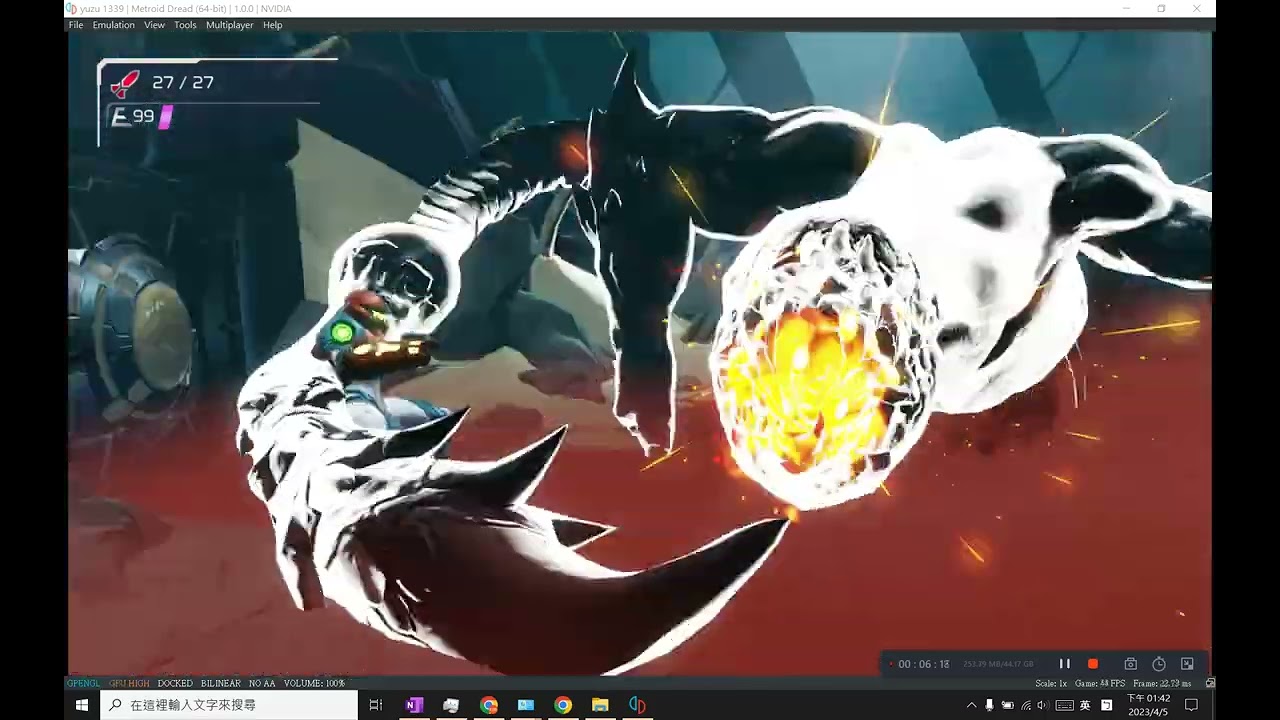
Task: Minimize the yuzu window
Action: point(1126,9)
